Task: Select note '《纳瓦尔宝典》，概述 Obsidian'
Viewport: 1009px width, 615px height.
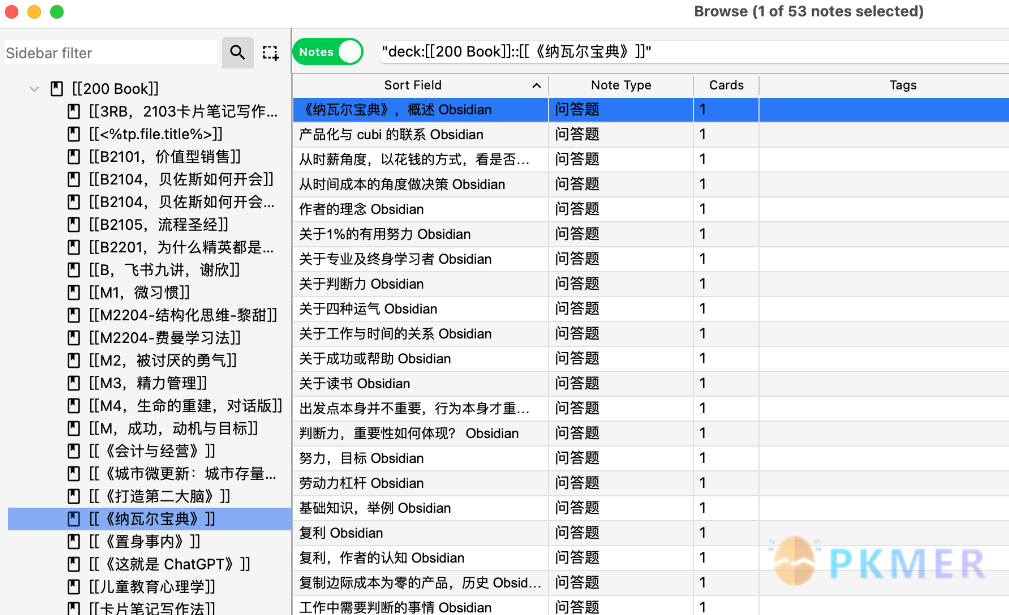Action: click(x=420, y=109)
